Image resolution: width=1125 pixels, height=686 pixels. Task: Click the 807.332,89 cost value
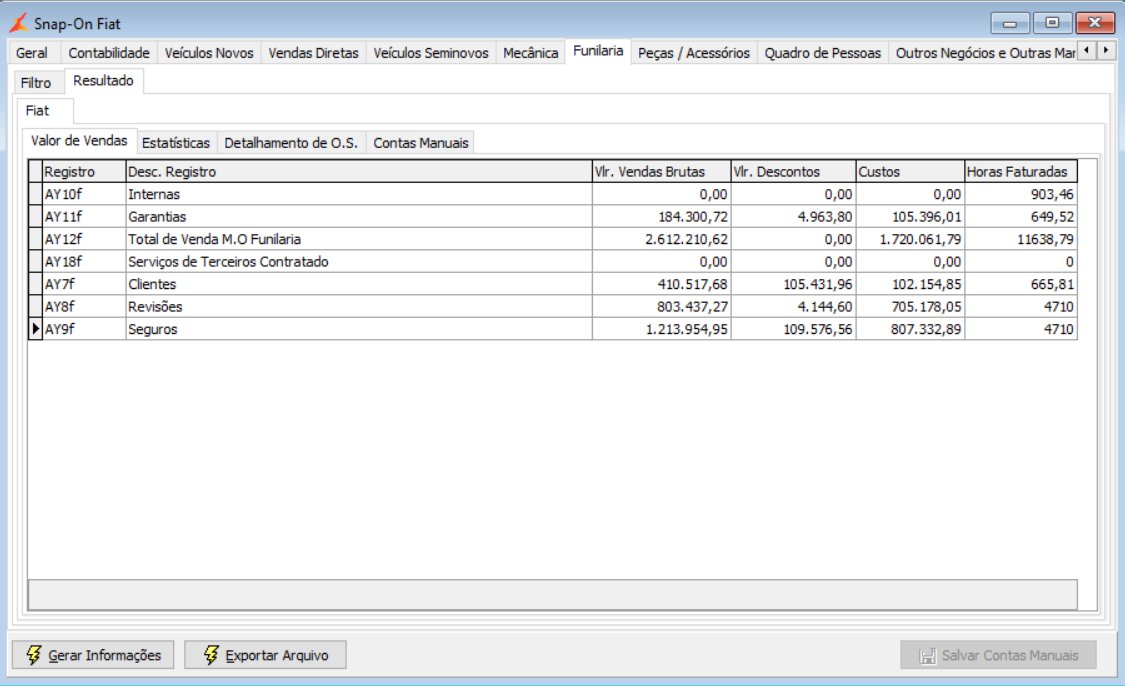pos(910,329)
